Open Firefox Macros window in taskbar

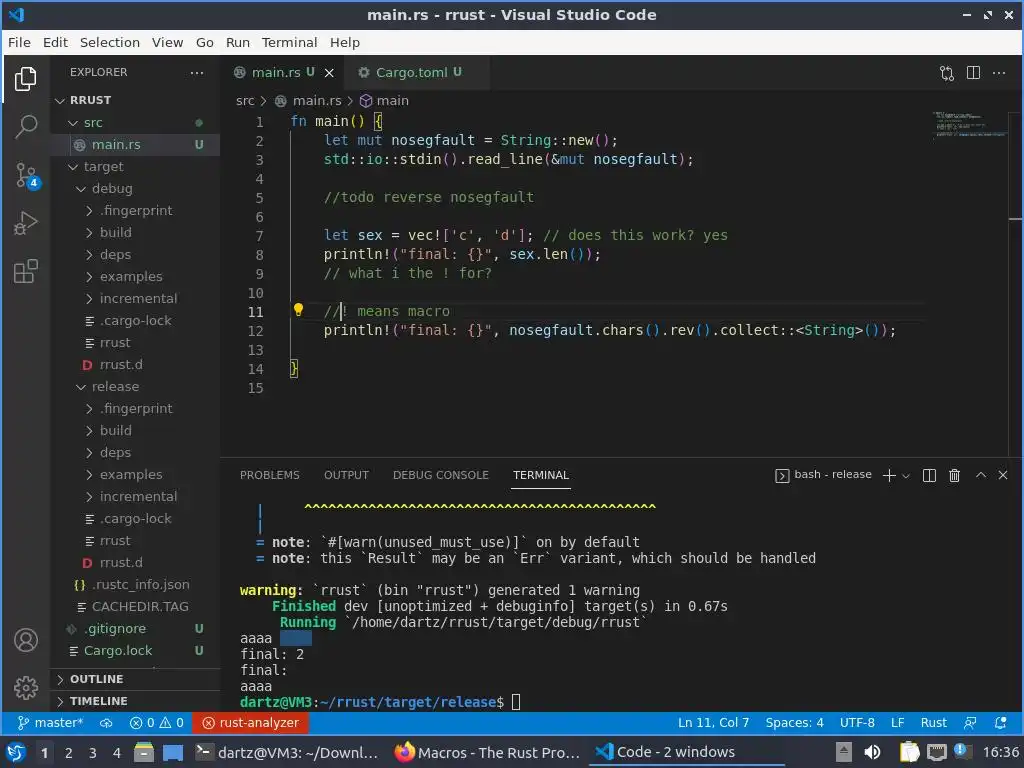pyautogui.click(x=487, y=752)
